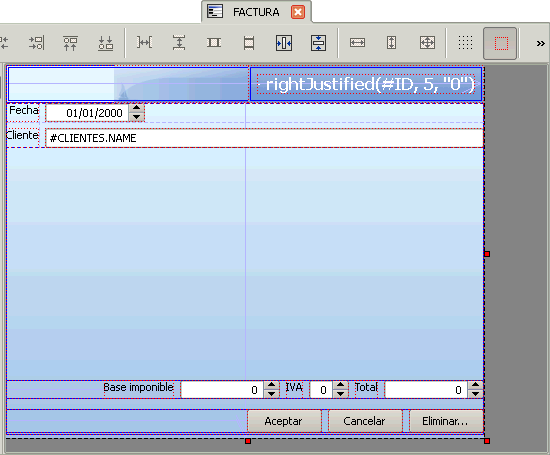Click the same width icon
Screen dimensions: 550x455
(214, 43)
